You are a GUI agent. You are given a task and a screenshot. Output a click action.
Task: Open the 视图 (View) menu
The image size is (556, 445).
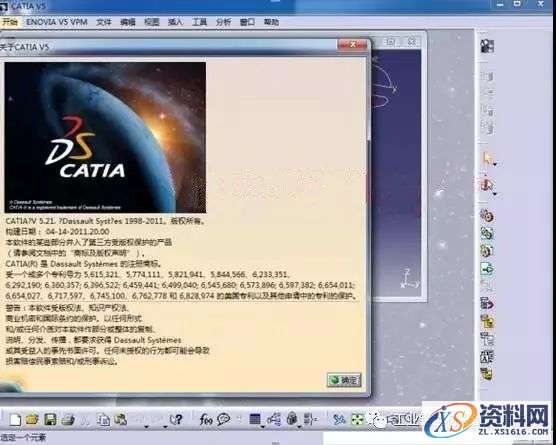[x=152, y=22]
